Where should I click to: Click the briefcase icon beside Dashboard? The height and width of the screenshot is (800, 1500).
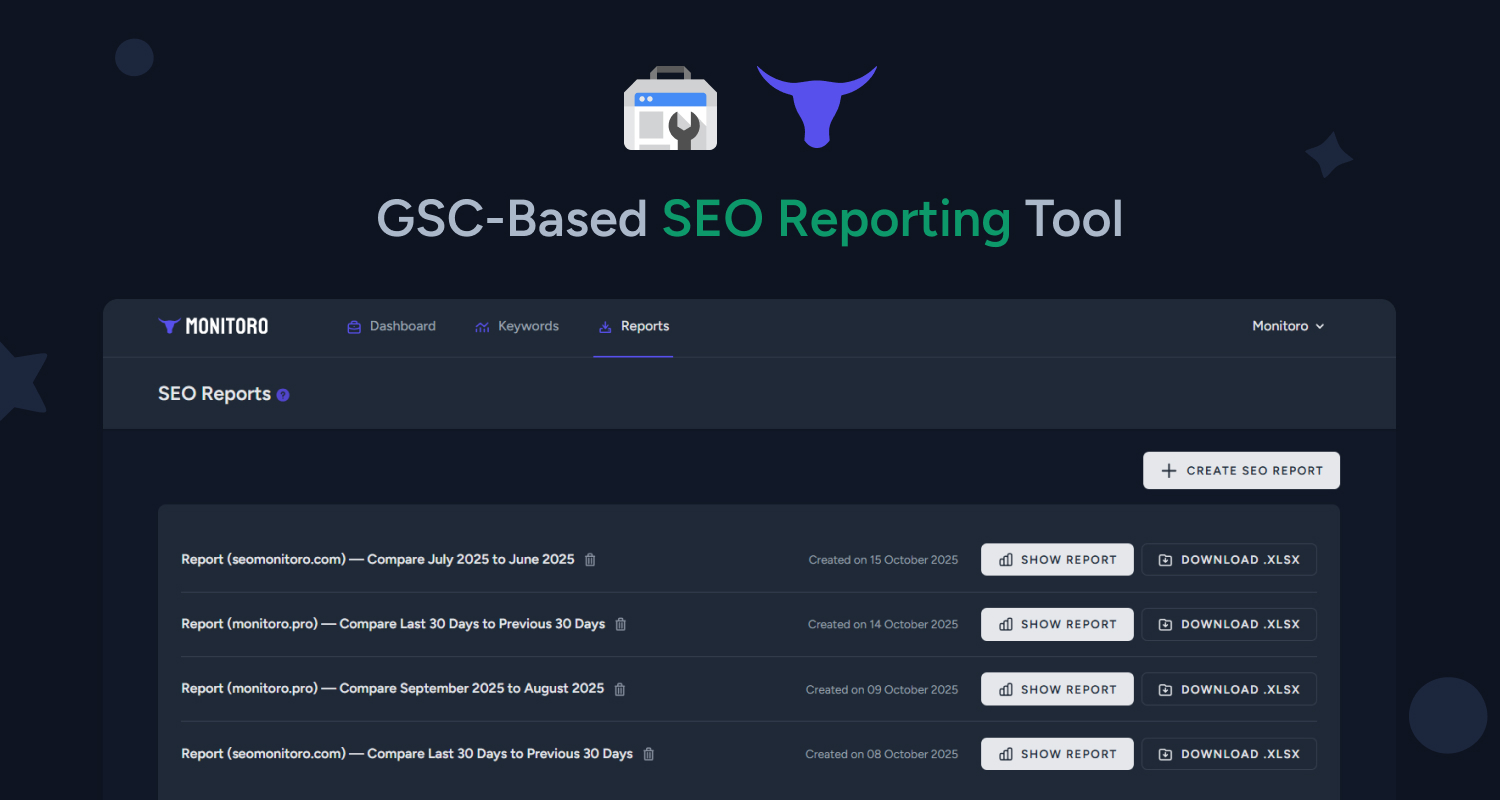[x=353, y=326]
